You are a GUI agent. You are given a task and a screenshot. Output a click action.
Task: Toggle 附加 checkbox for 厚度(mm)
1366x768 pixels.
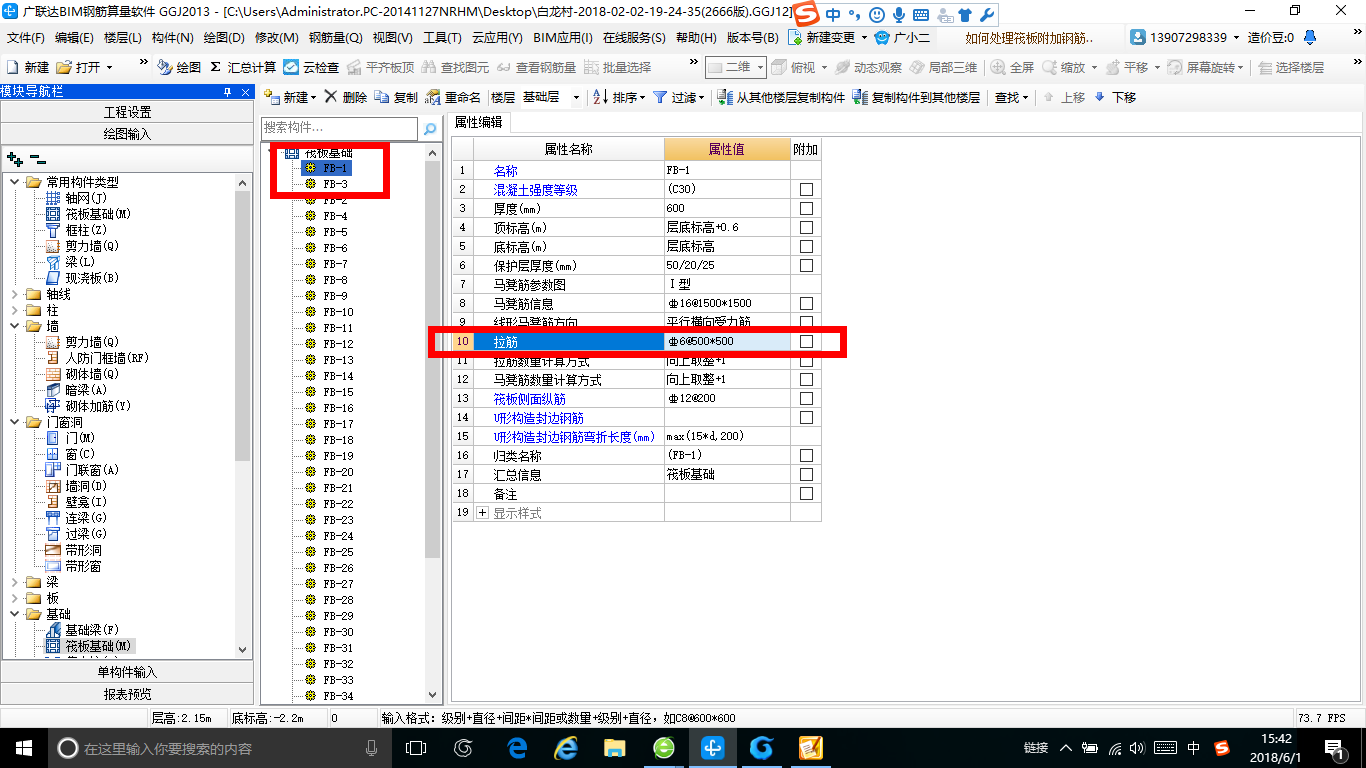(x=806, y=208)
